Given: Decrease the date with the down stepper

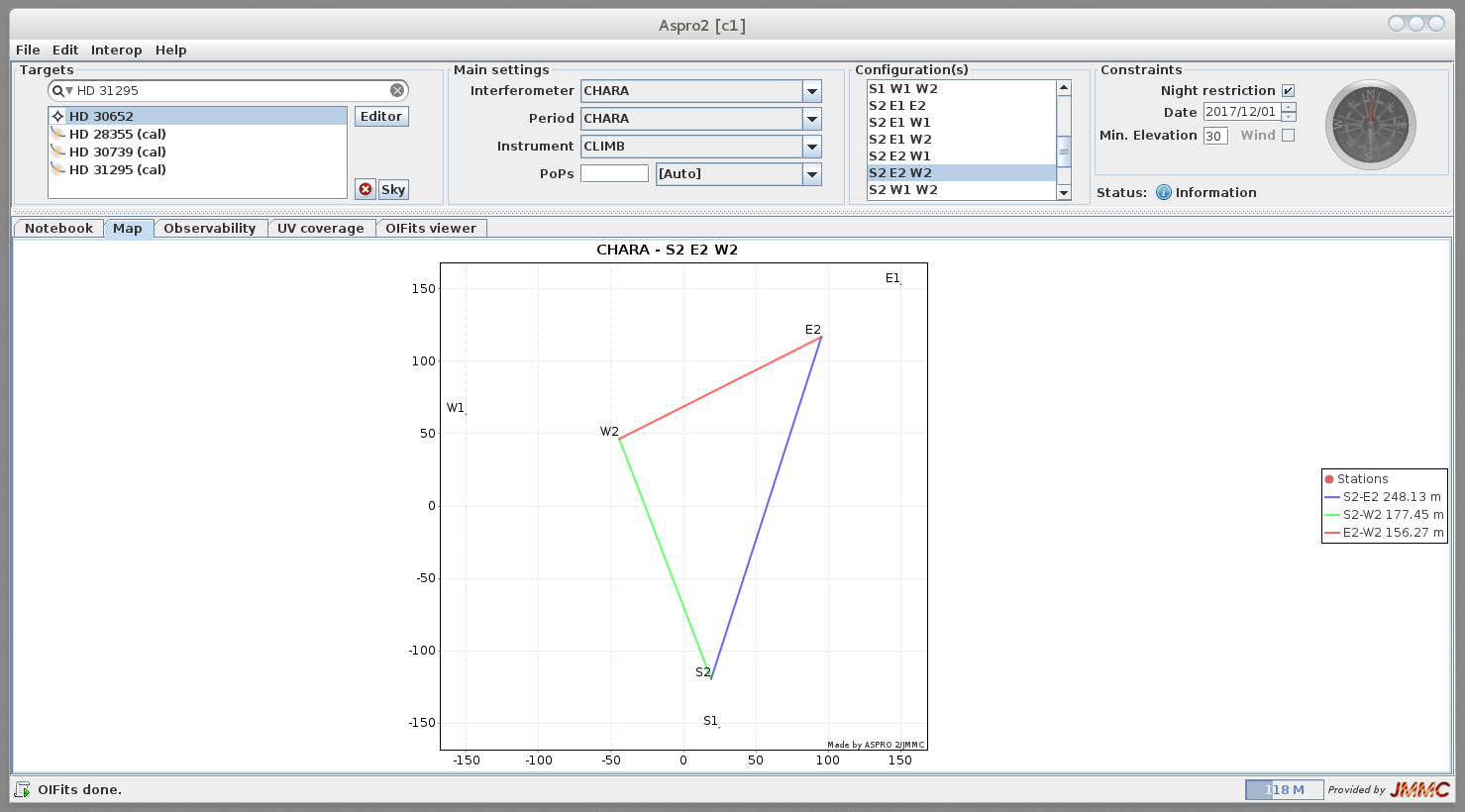Looking at the screenshot, I should 1289,117.
